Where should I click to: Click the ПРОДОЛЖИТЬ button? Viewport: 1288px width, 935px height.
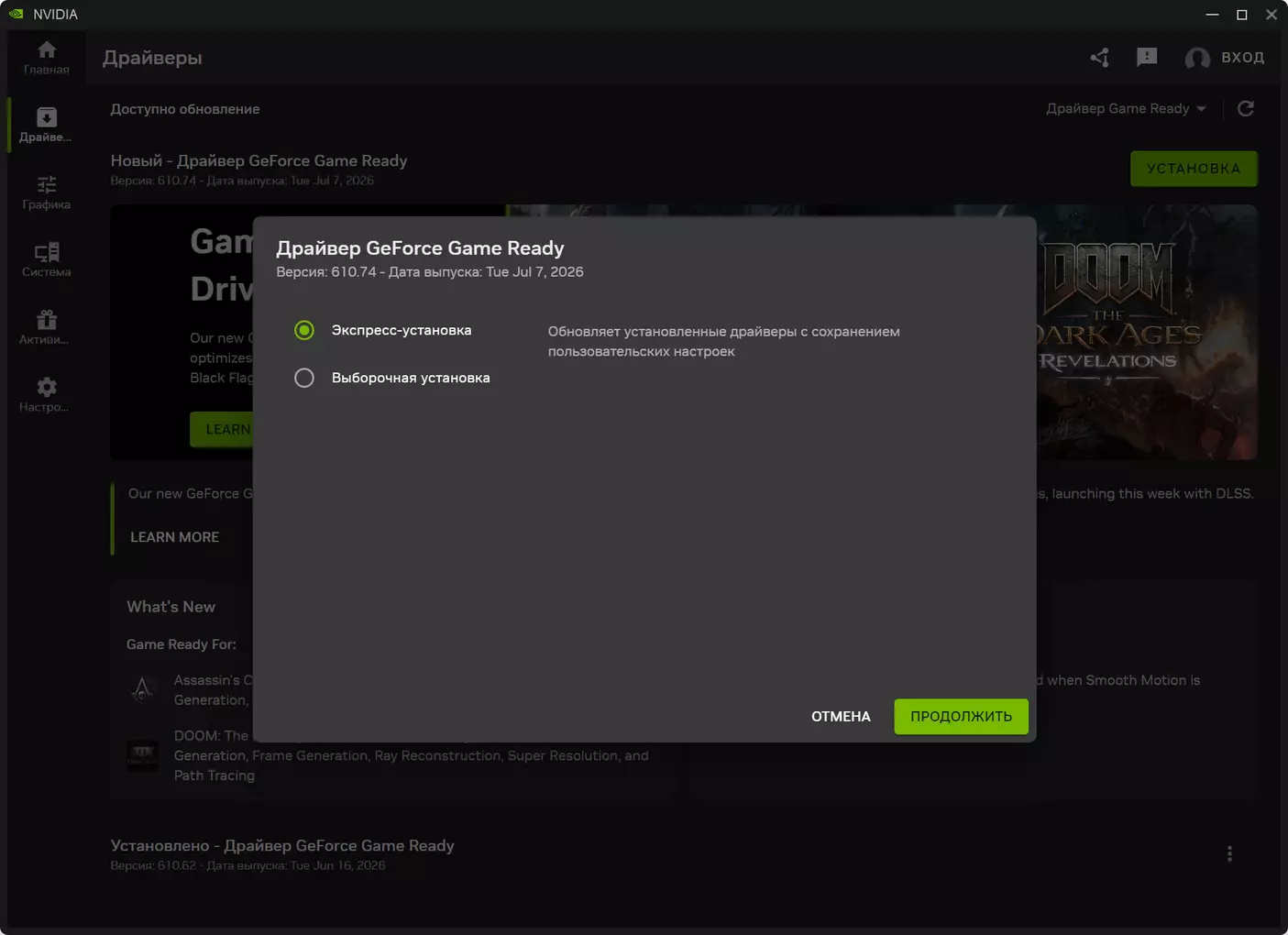click(x=961, y=717)
